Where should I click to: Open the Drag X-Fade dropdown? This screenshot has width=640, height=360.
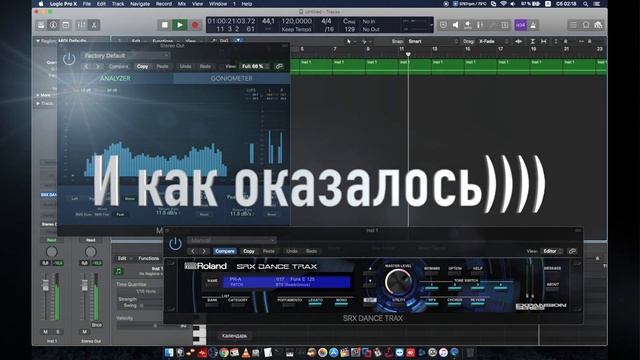[x=494, y=41]
